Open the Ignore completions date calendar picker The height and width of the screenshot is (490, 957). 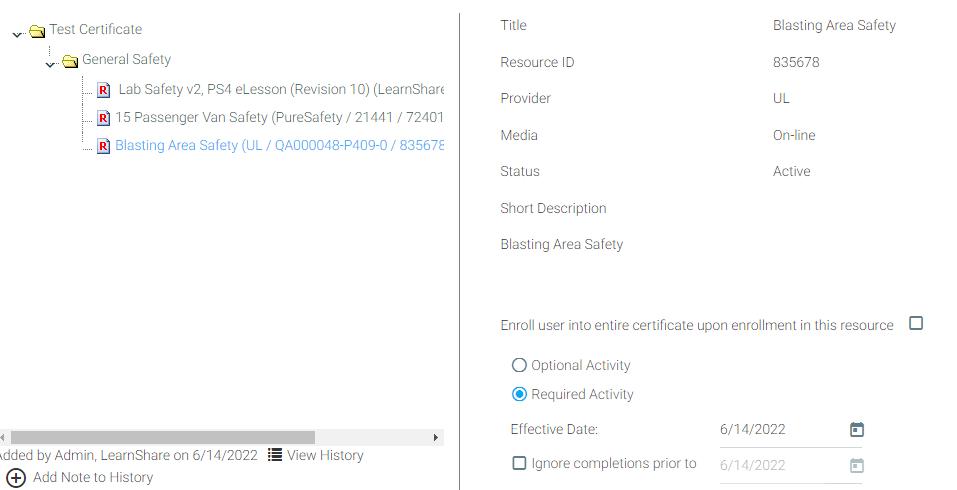point(856,465)
